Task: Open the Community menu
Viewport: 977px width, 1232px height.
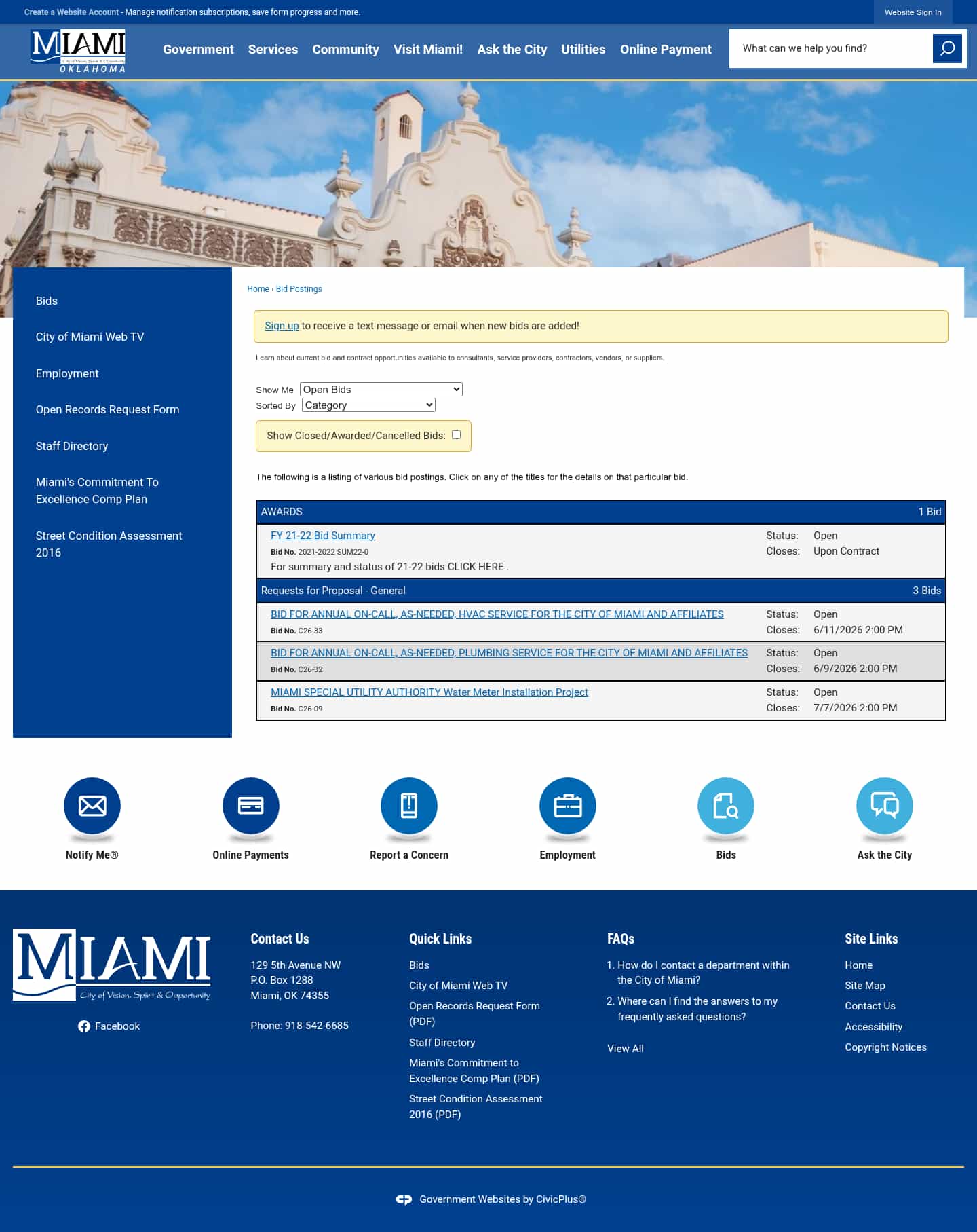Action: 345,49
